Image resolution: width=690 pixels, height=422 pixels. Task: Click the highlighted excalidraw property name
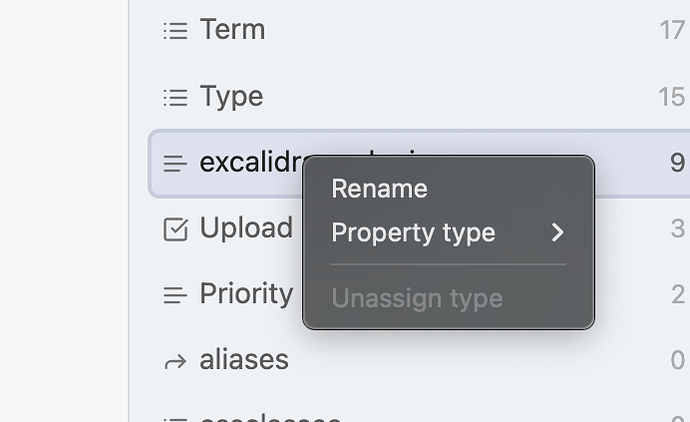(x=251, y=162)
